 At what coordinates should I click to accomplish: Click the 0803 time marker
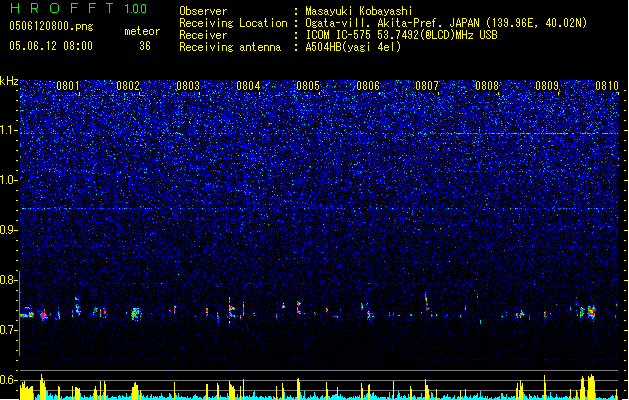(x=188, y=86)
